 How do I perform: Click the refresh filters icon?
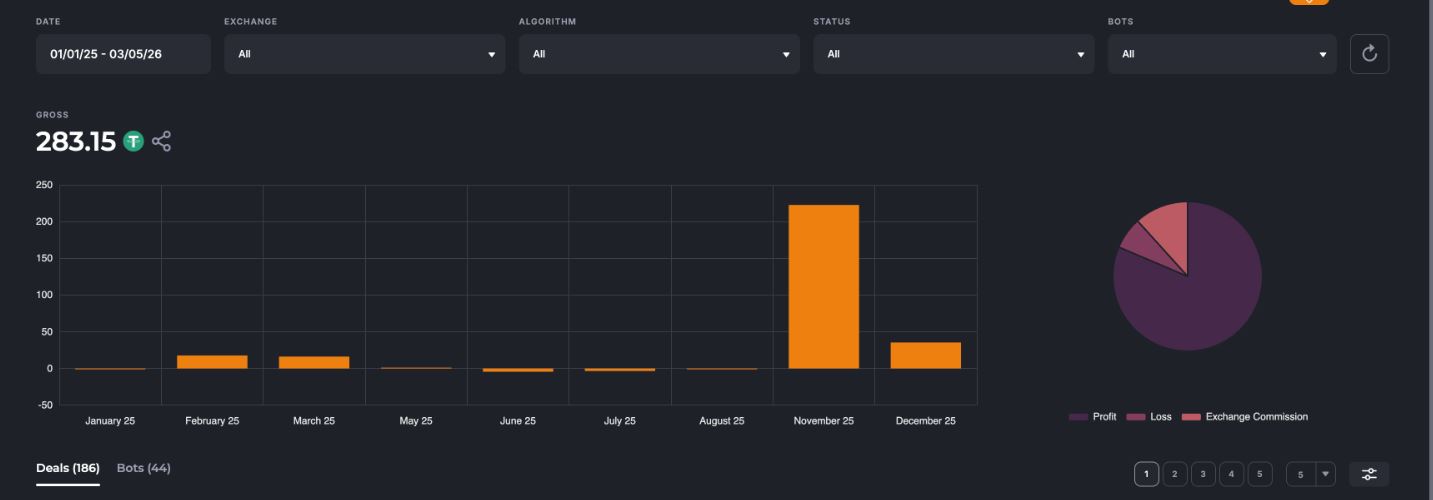(1369, 54)
